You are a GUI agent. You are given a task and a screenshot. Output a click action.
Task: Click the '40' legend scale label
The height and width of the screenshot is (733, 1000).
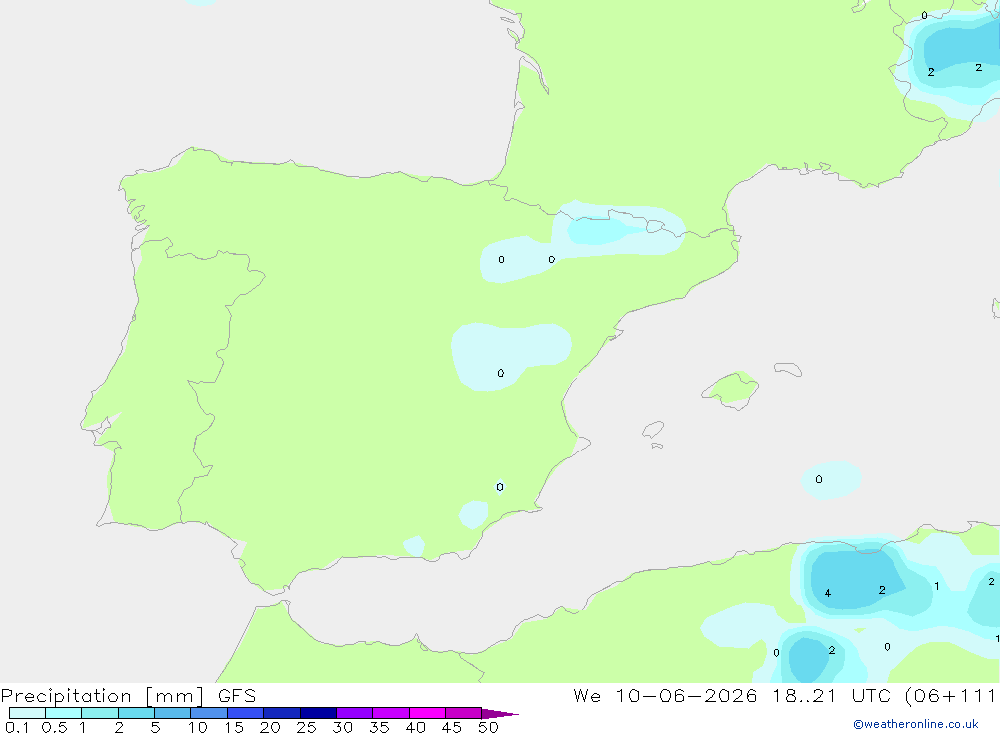coord(415,727)
